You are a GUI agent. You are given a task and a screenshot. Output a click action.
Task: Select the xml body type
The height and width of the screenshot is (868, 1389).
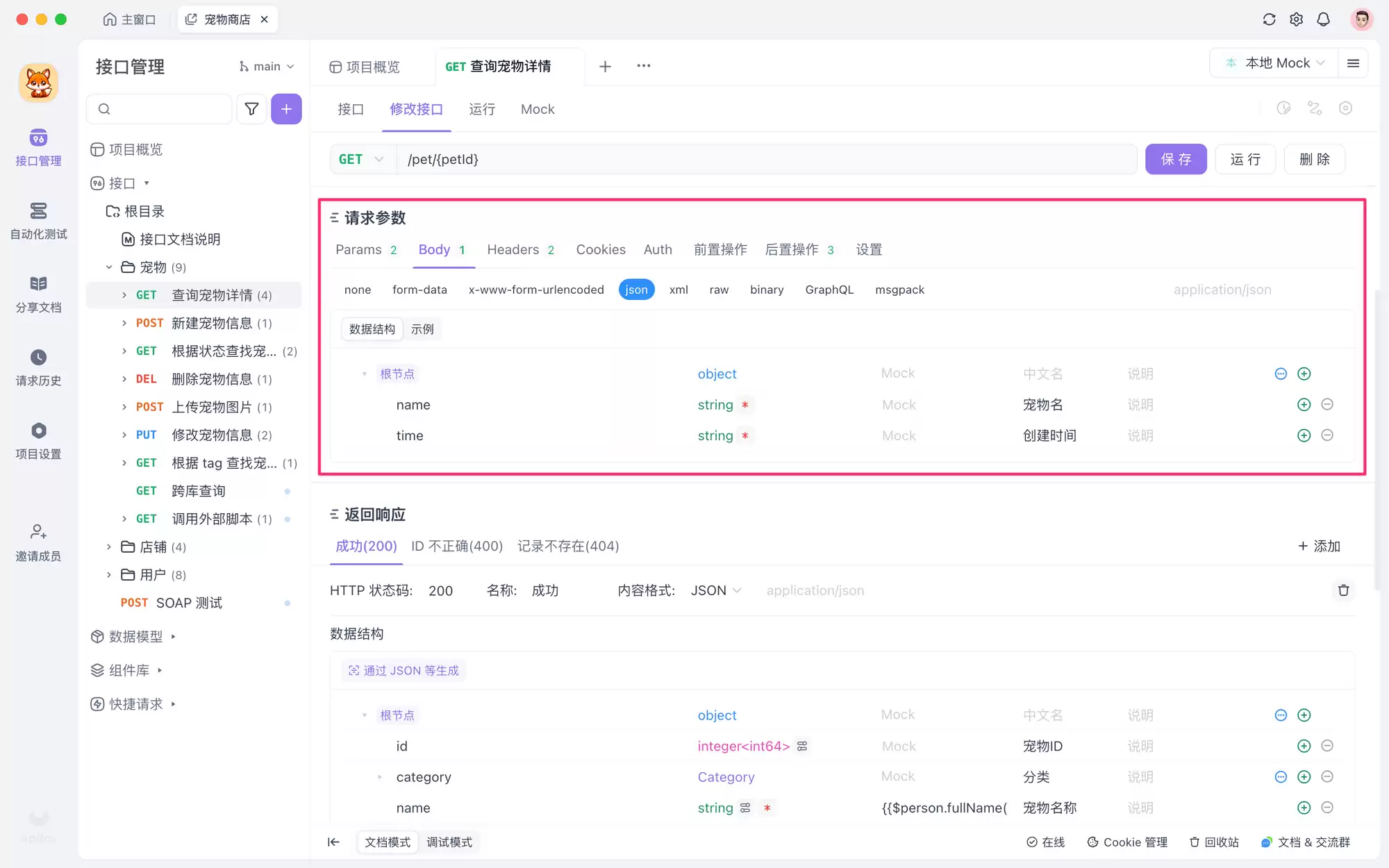tap(679, 290)
